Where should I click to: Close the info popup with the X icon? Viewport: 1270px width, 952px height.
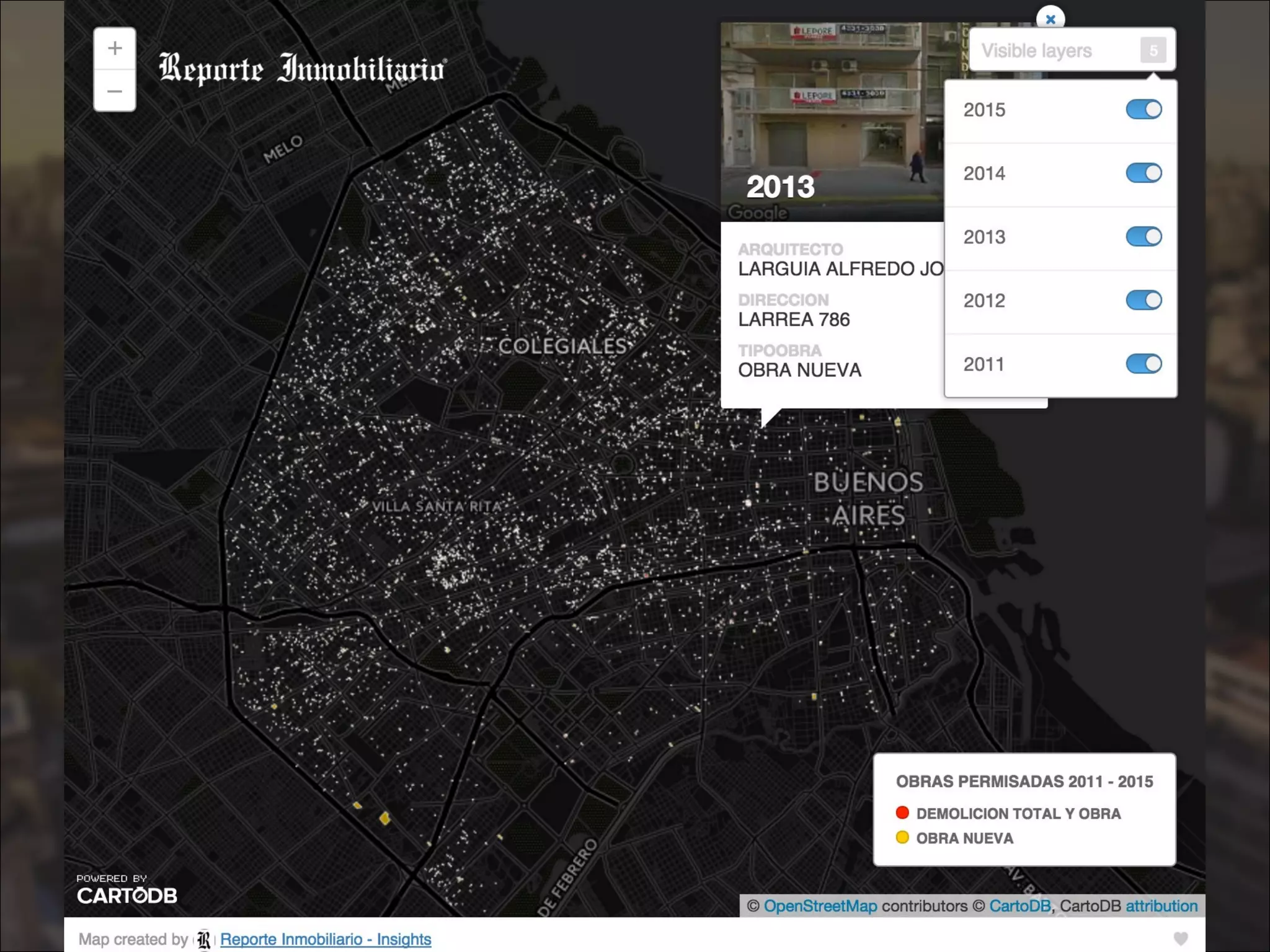click(x=1050, y=19)
